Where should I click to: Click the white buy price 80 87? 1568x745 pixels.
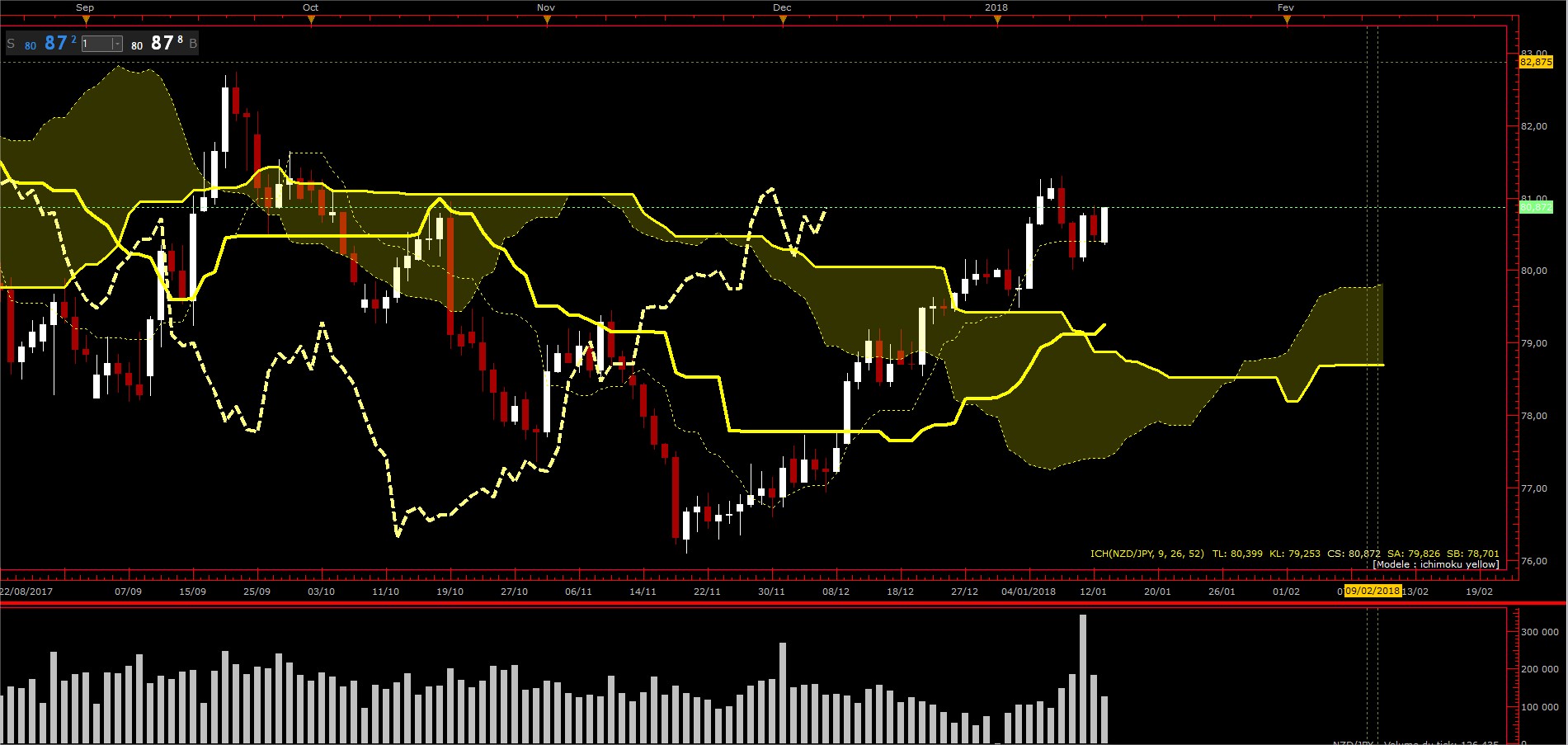click(157, 44)
